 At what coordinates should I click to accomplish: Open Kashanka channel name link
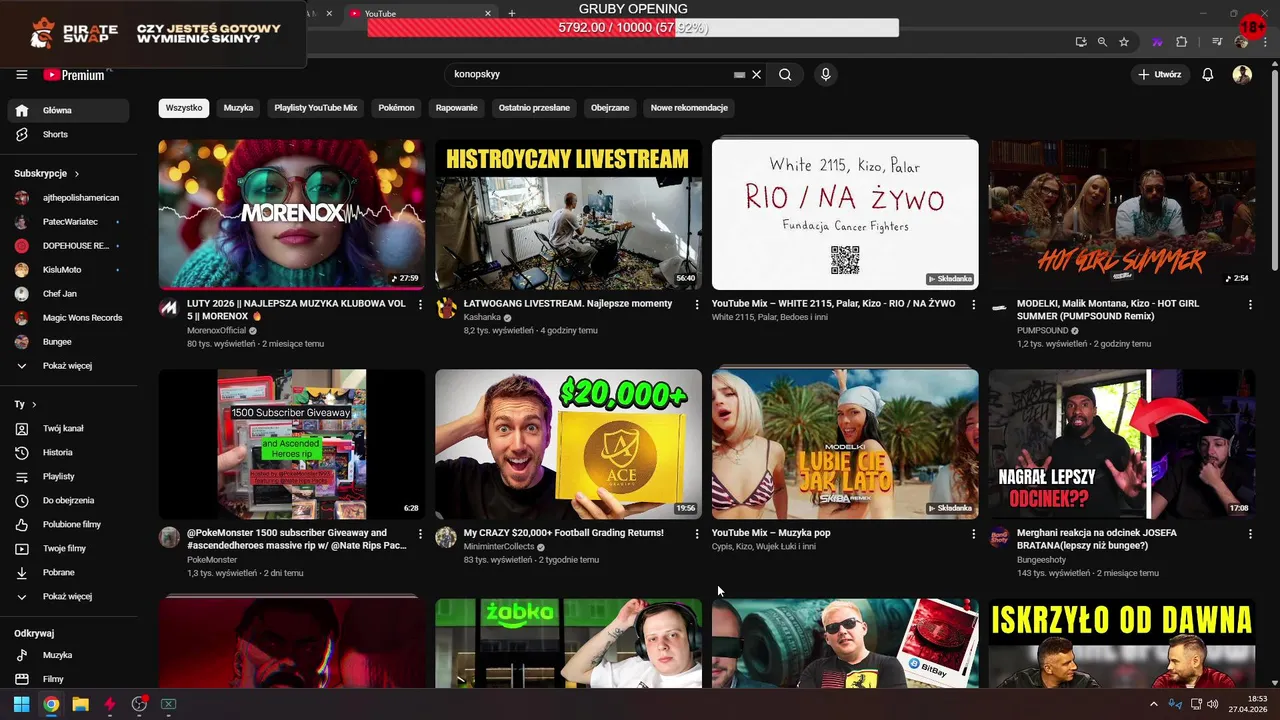482,318
